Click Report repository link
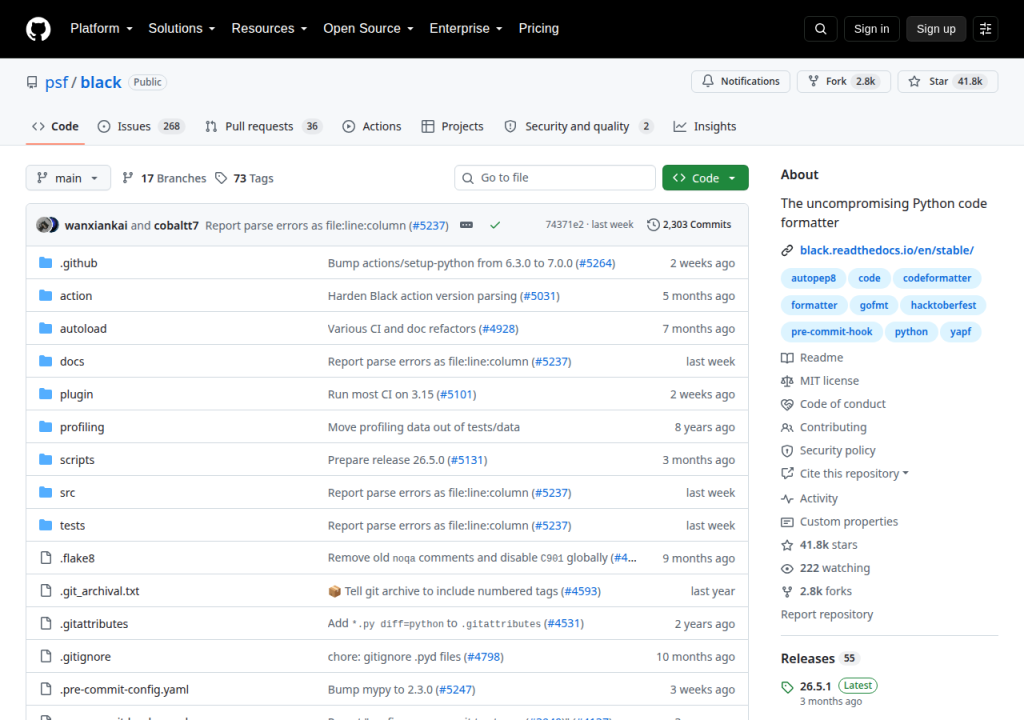The image size is (1024, 720). [827, 614]
